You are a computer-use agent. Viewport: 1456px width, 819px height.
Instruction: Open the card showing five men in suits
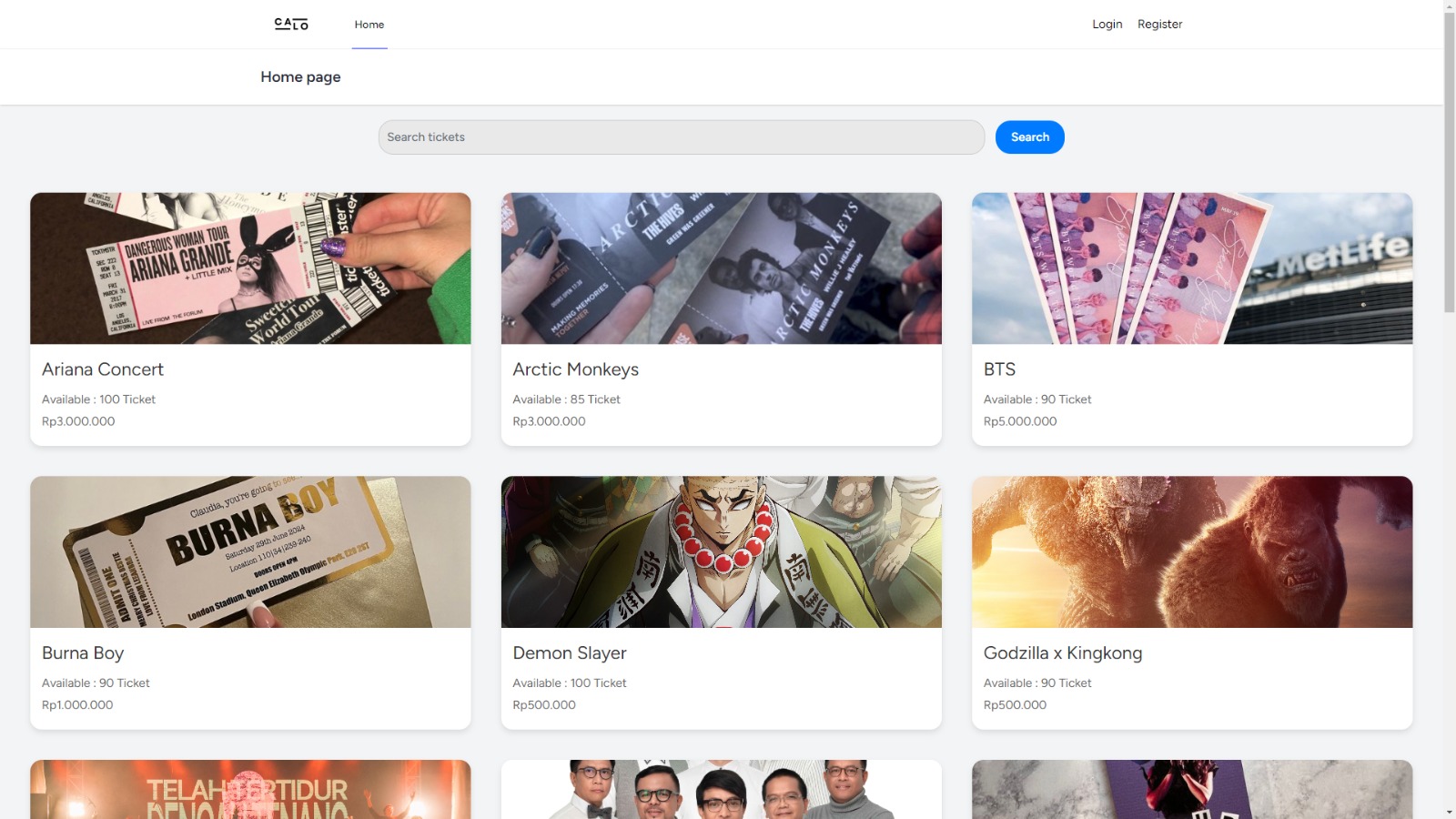pyautogui.click(x=722, y=790)
